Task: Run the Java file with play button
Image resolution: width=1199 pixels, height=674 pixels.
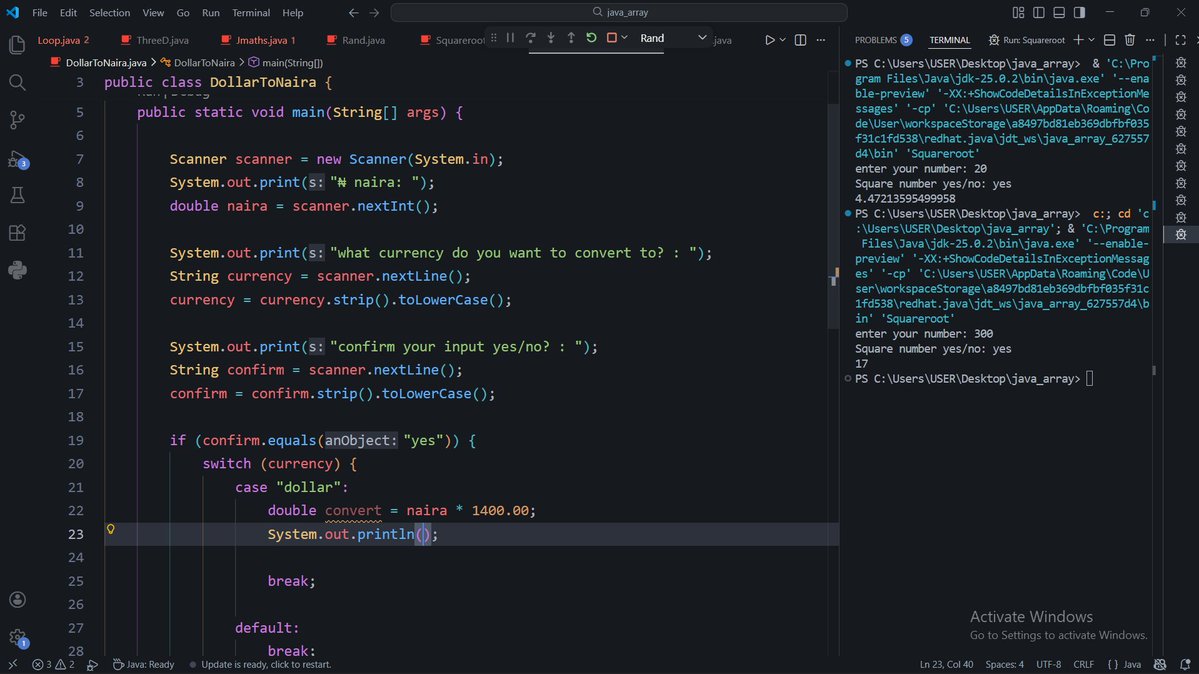Action: pos(769,40)
